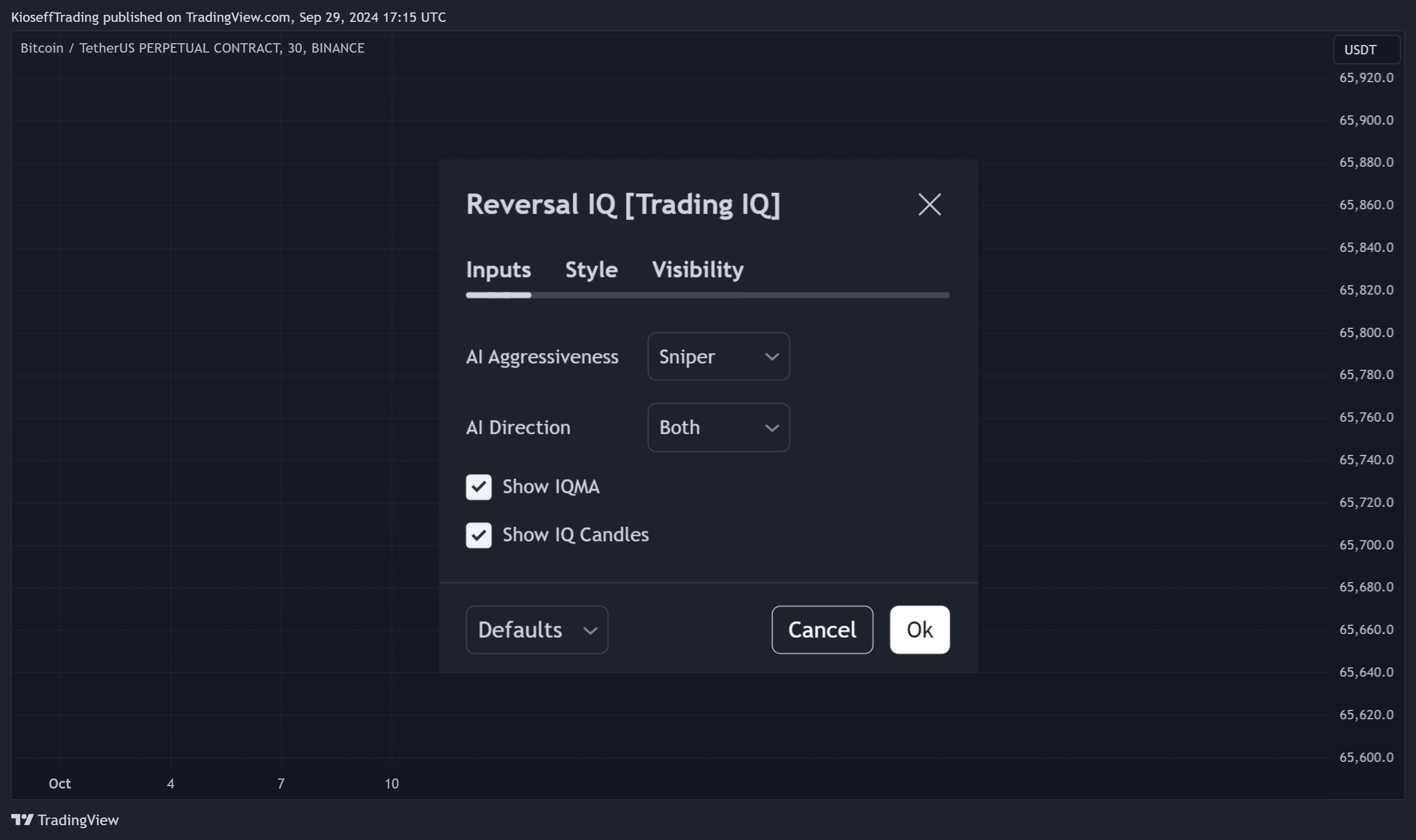
Task: Click the 65,920.0 price label
Action: tap(1366, 77)
